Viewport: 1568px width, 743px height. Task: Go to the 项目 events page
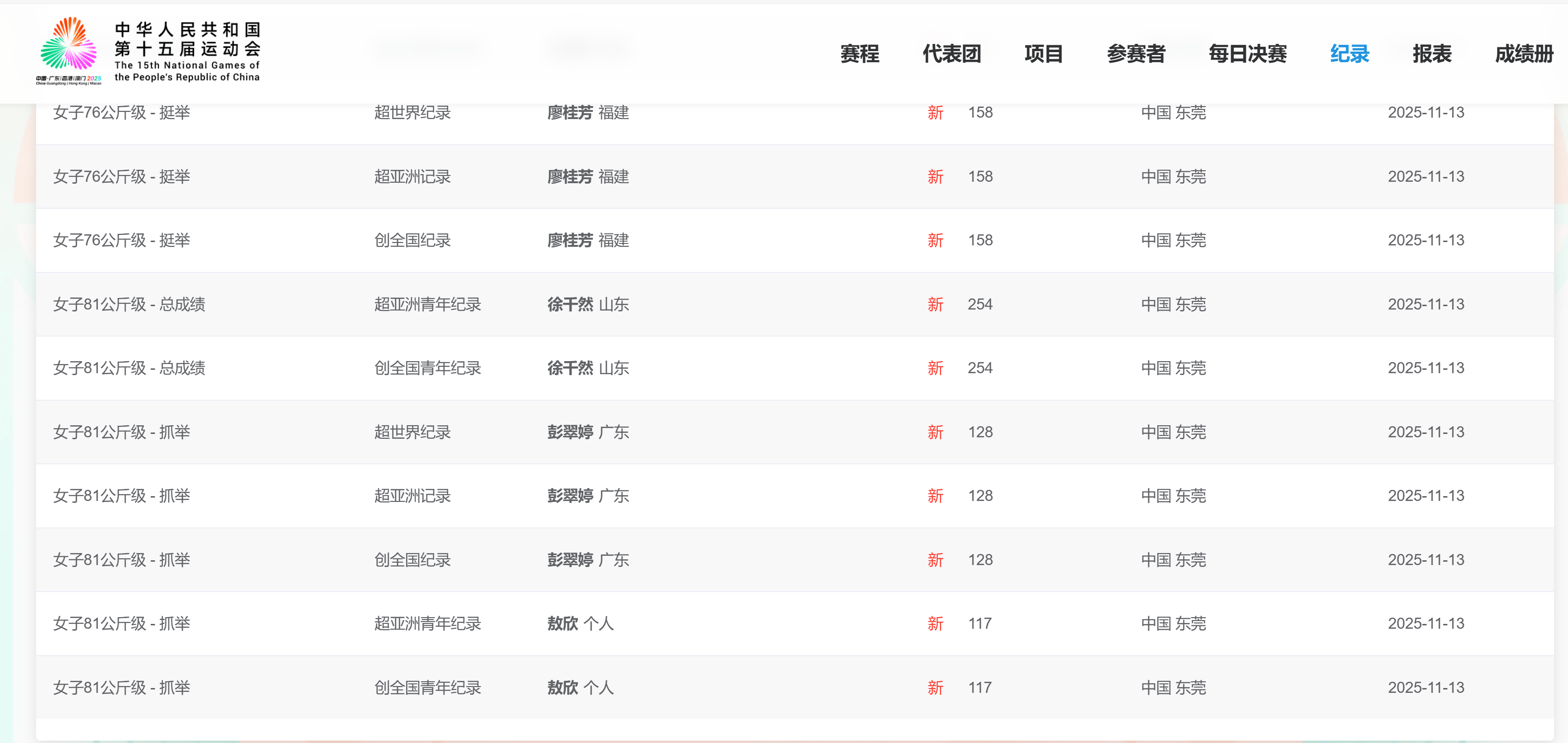click(x=1043, y=54)
